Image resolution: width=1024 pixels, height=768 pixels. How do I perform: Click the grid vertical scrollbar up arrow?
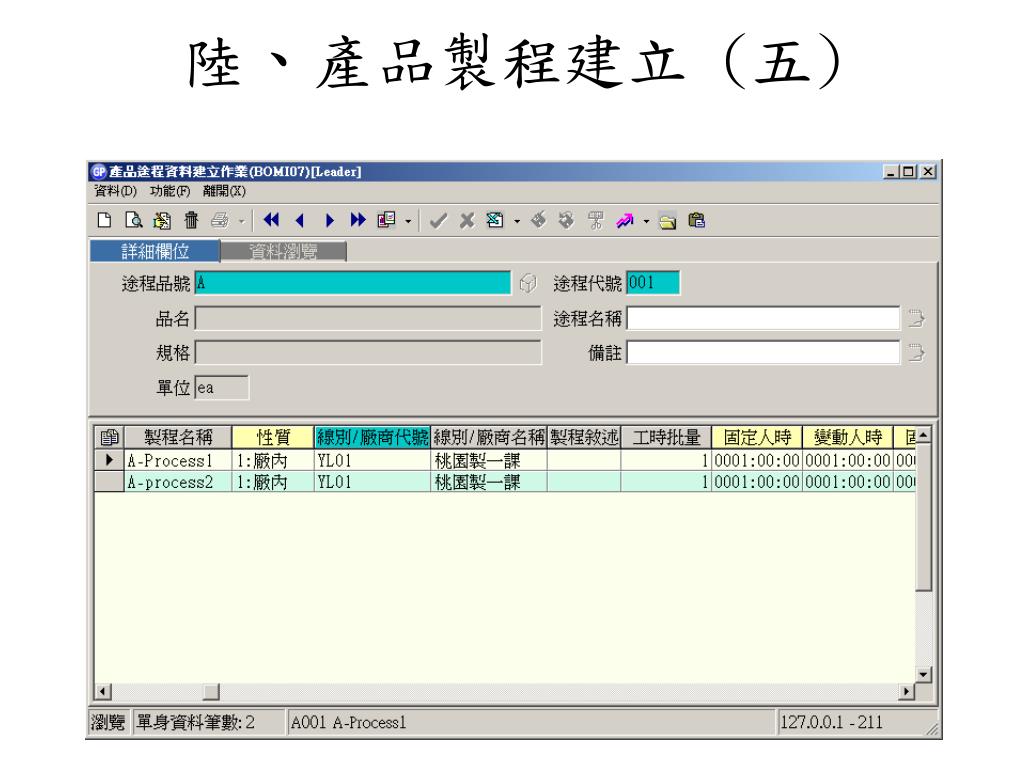[x=923, y=435]
